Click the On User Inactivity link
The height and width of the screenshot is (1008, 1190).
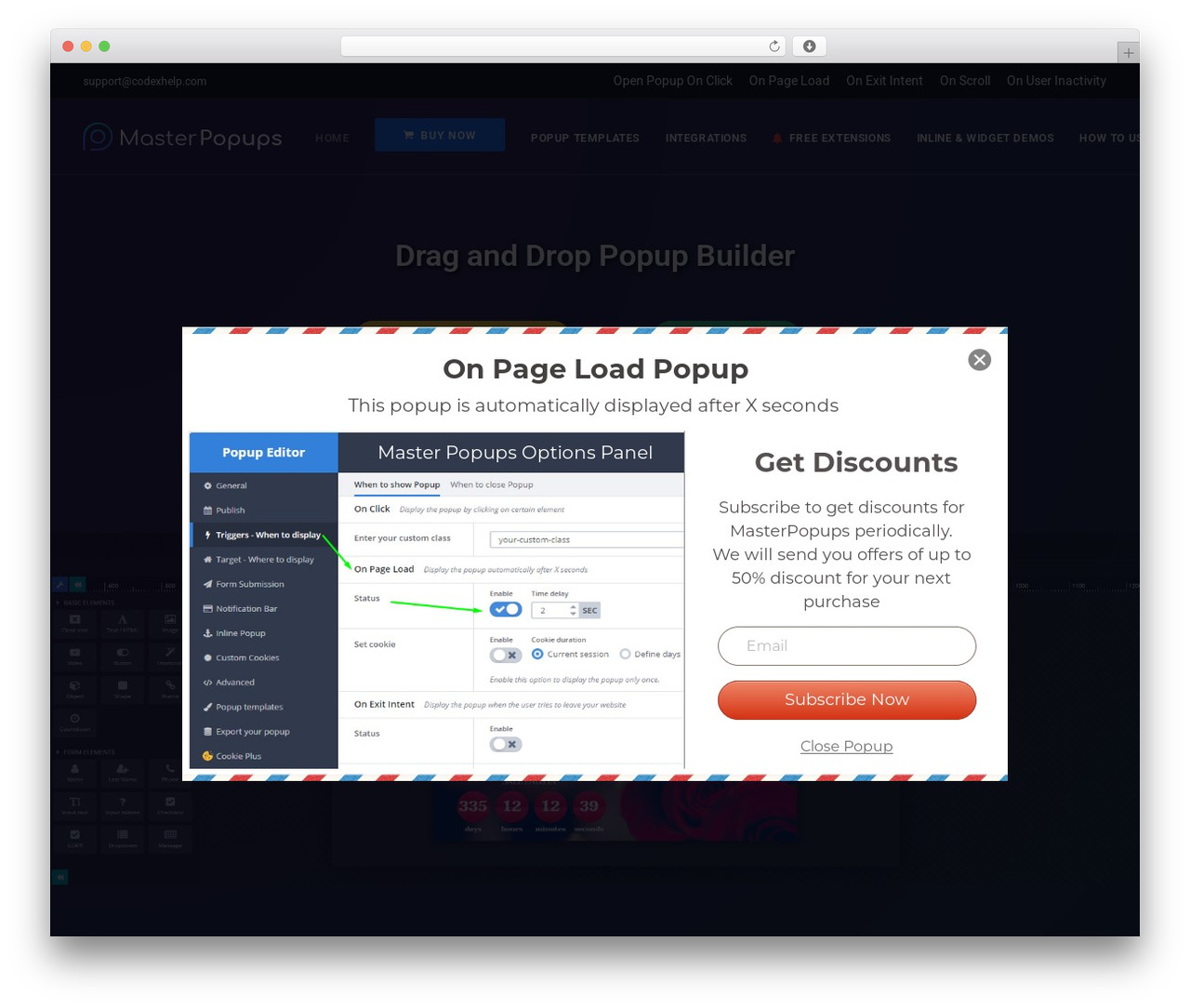[1056, 81]
